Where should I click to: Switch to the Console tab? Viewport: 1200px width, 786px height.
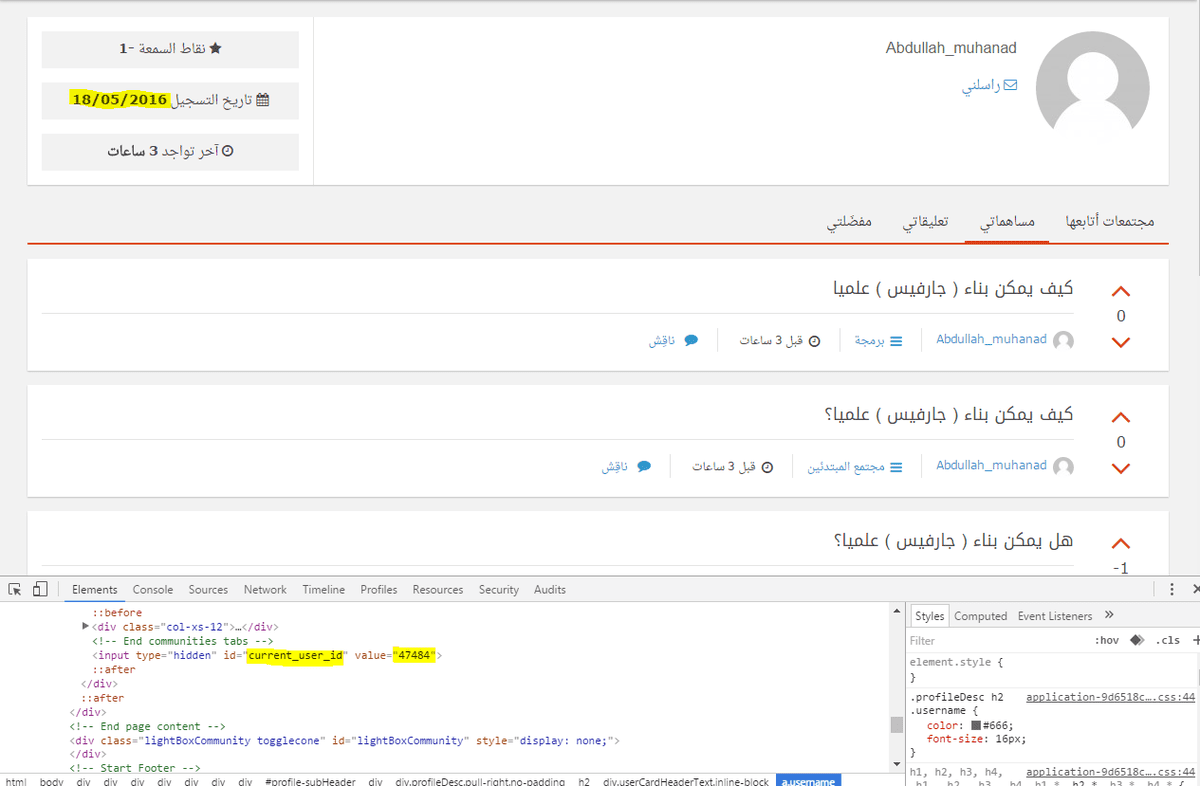pyautogui.click(x=153, y=590)
